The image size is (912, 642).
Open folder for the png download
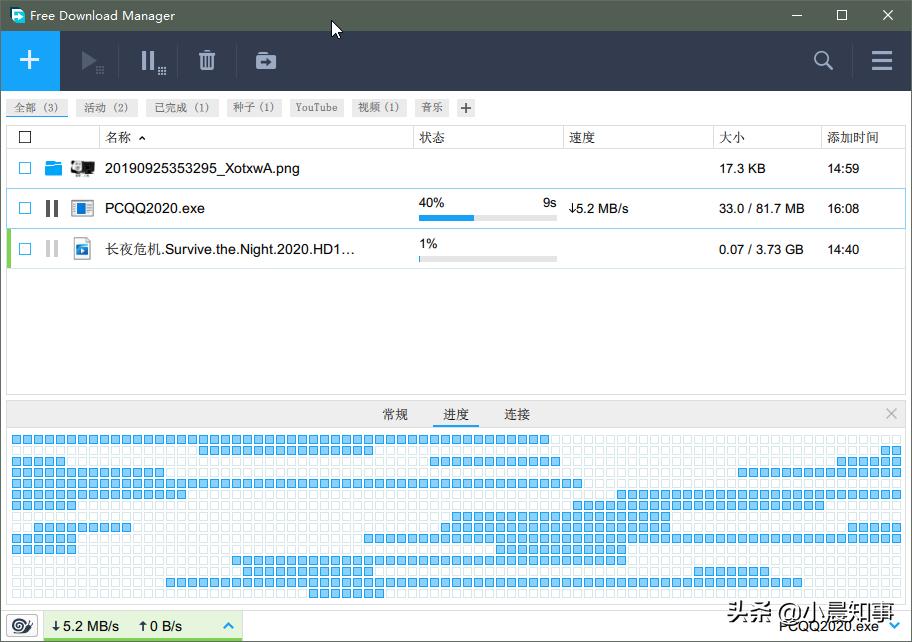coord(53,168)
